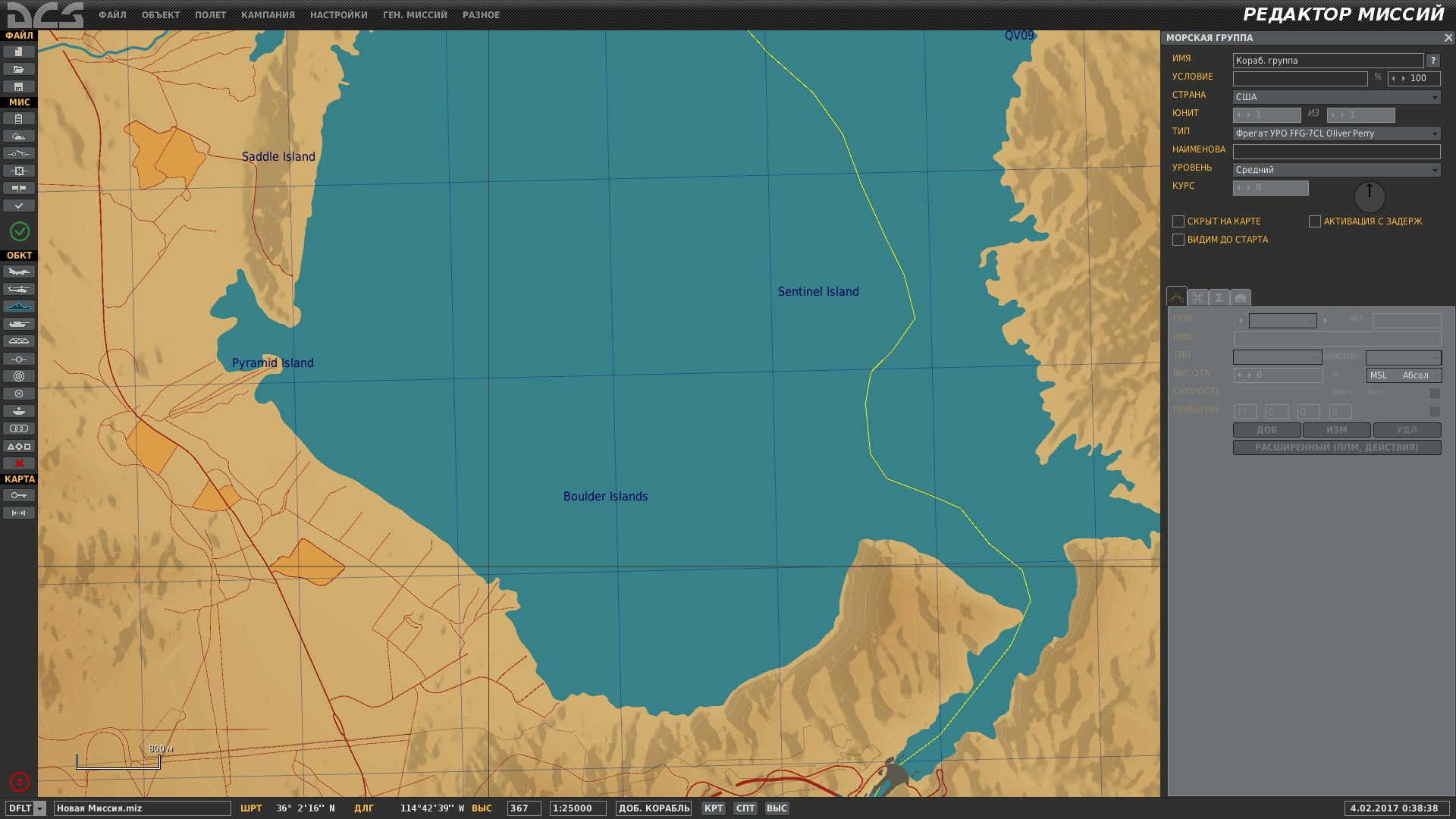Switch to the sigma summary tab

tap(1219, 298)
